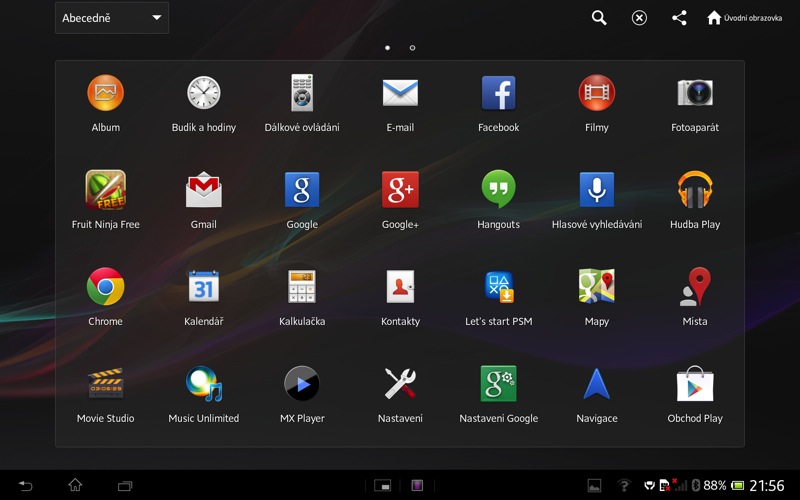Tap the Android home navigation button
800x500 pixels.
click(x=75, y=485)
